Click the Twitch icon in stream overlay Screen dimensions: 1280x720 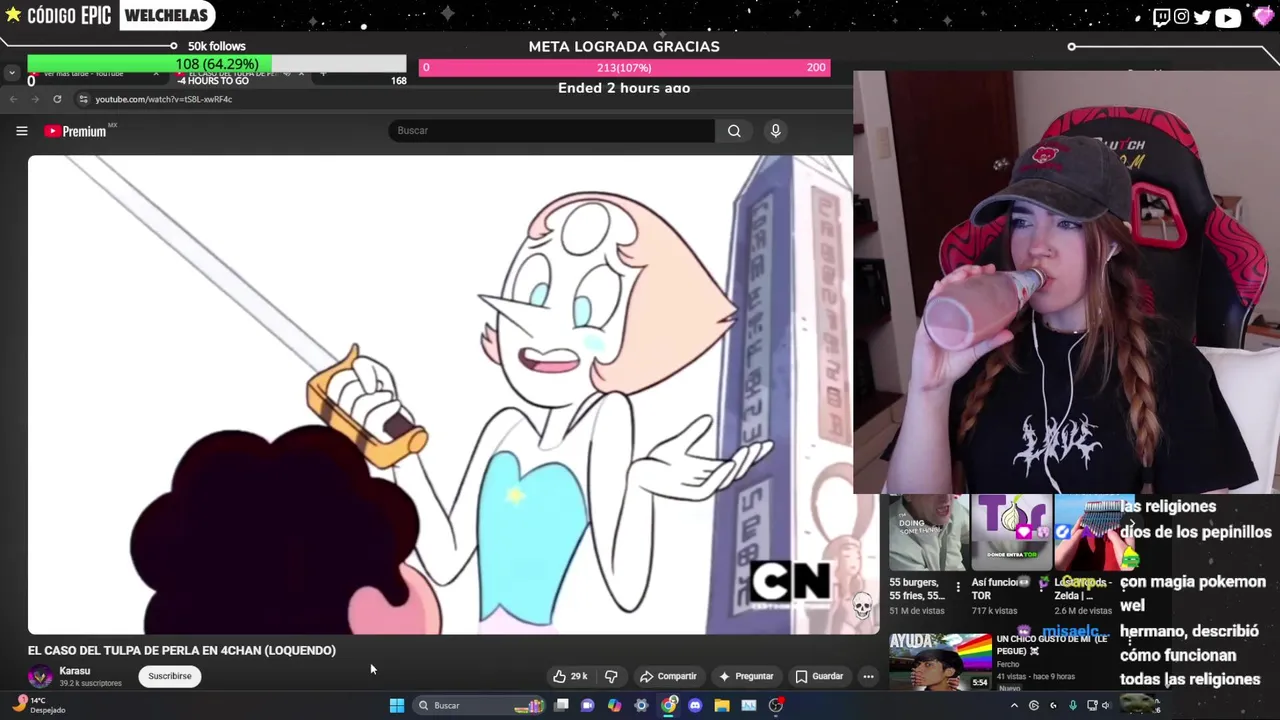coord(1161,17)
